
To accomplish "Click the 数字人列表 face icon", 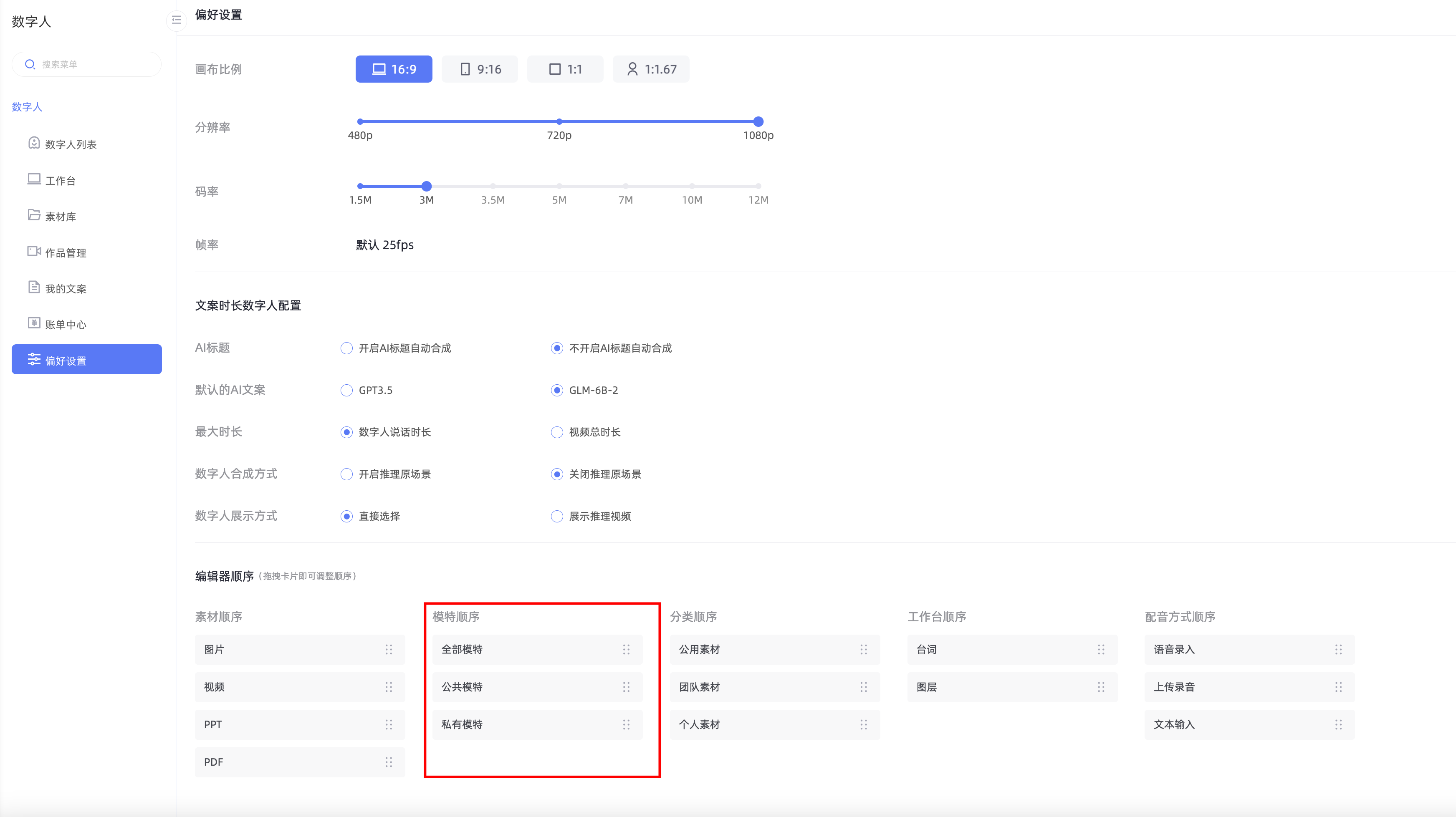I will 34,143.
